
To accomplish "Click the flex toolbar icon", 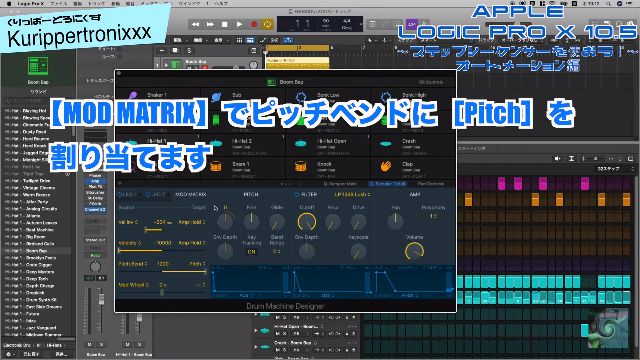I will click(x=274, y=40).
